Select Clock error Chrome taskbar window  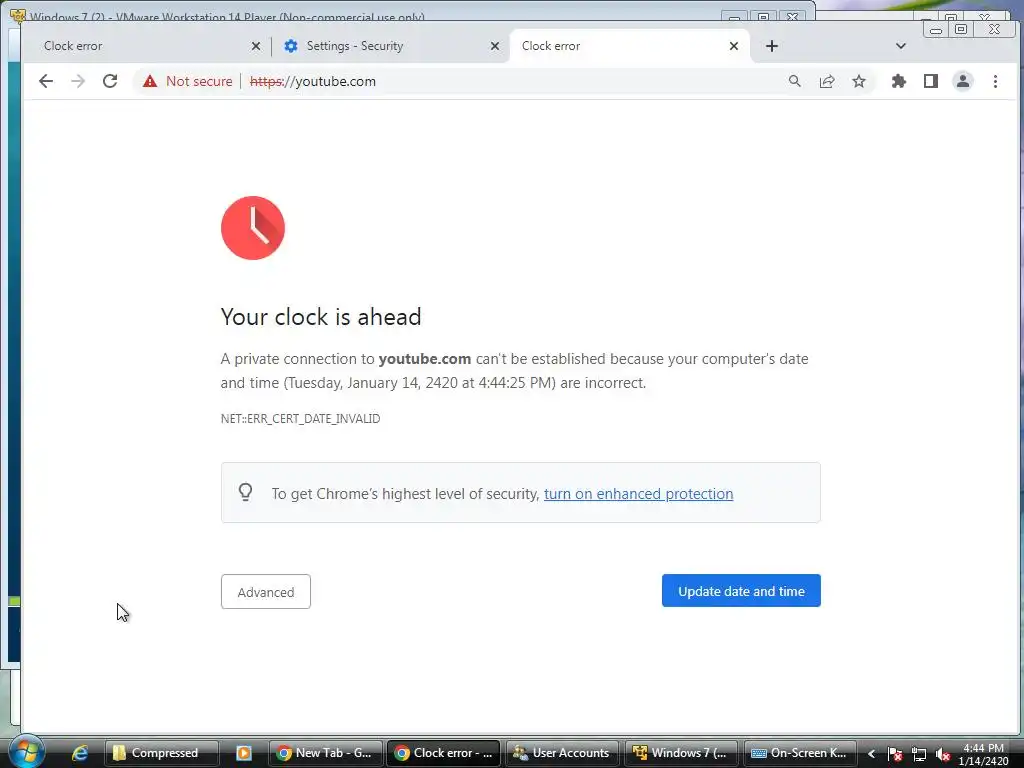[x=443, y=753]
